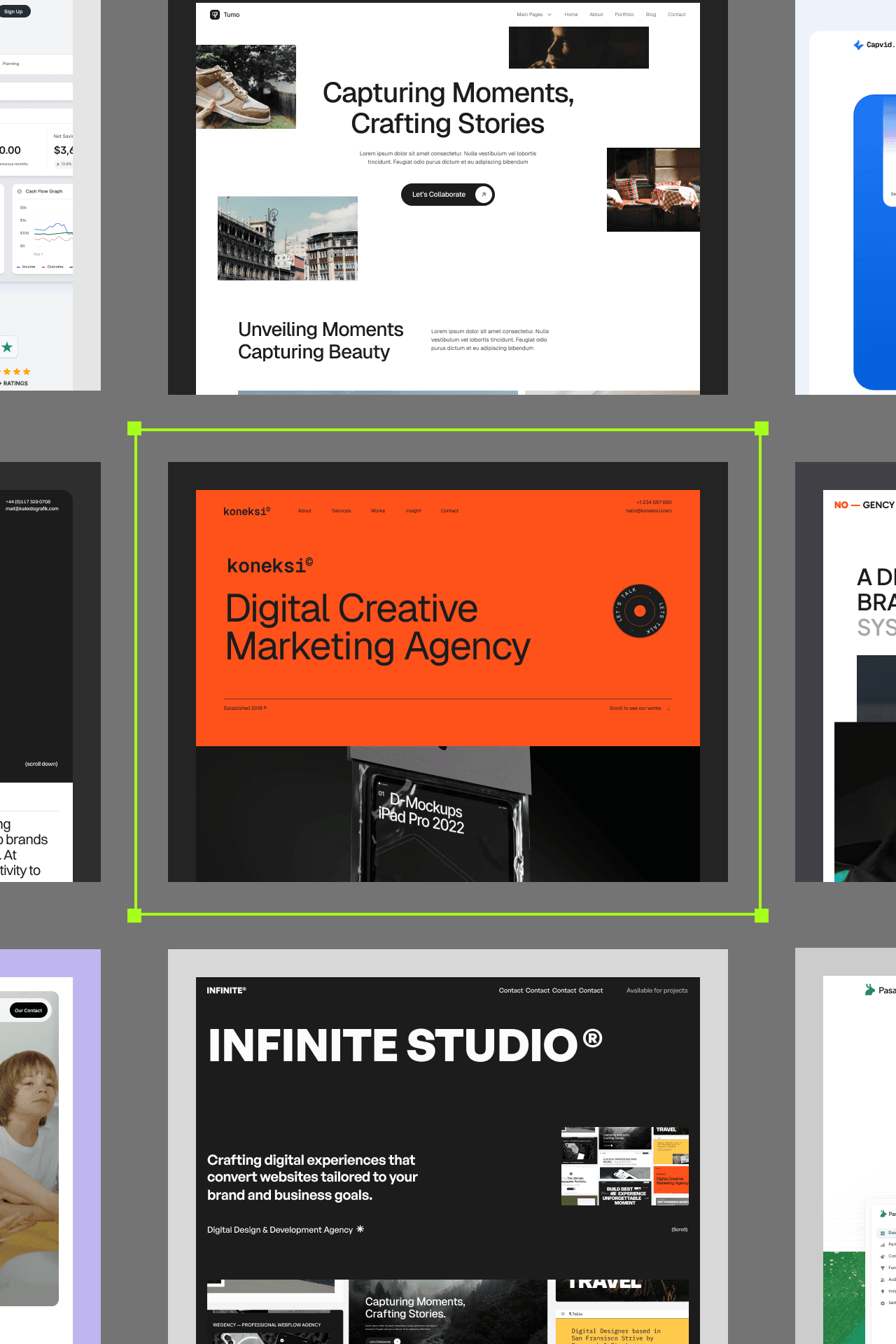Click the Established 2018 text

(x=245, y=708)
